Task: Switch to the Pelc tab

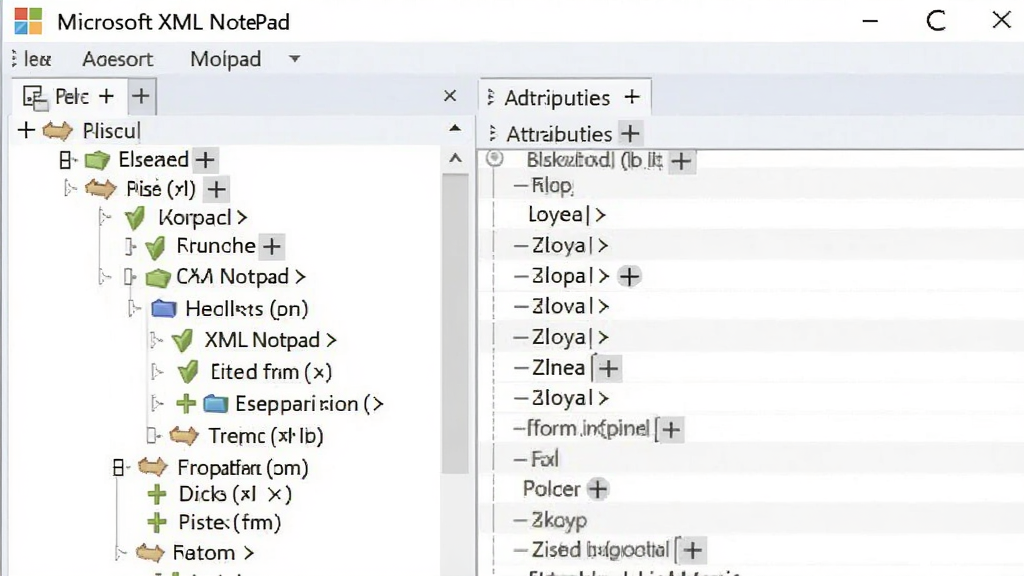Action: point(72,97)
